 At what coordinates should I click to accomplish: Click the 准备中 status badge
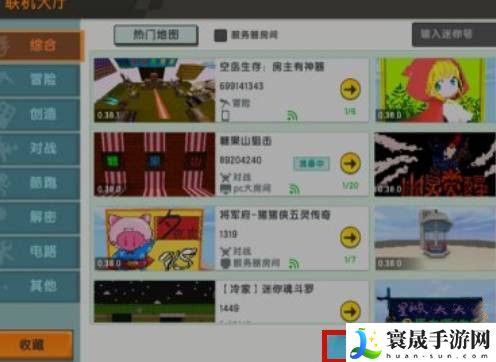[x=311, y=163]
